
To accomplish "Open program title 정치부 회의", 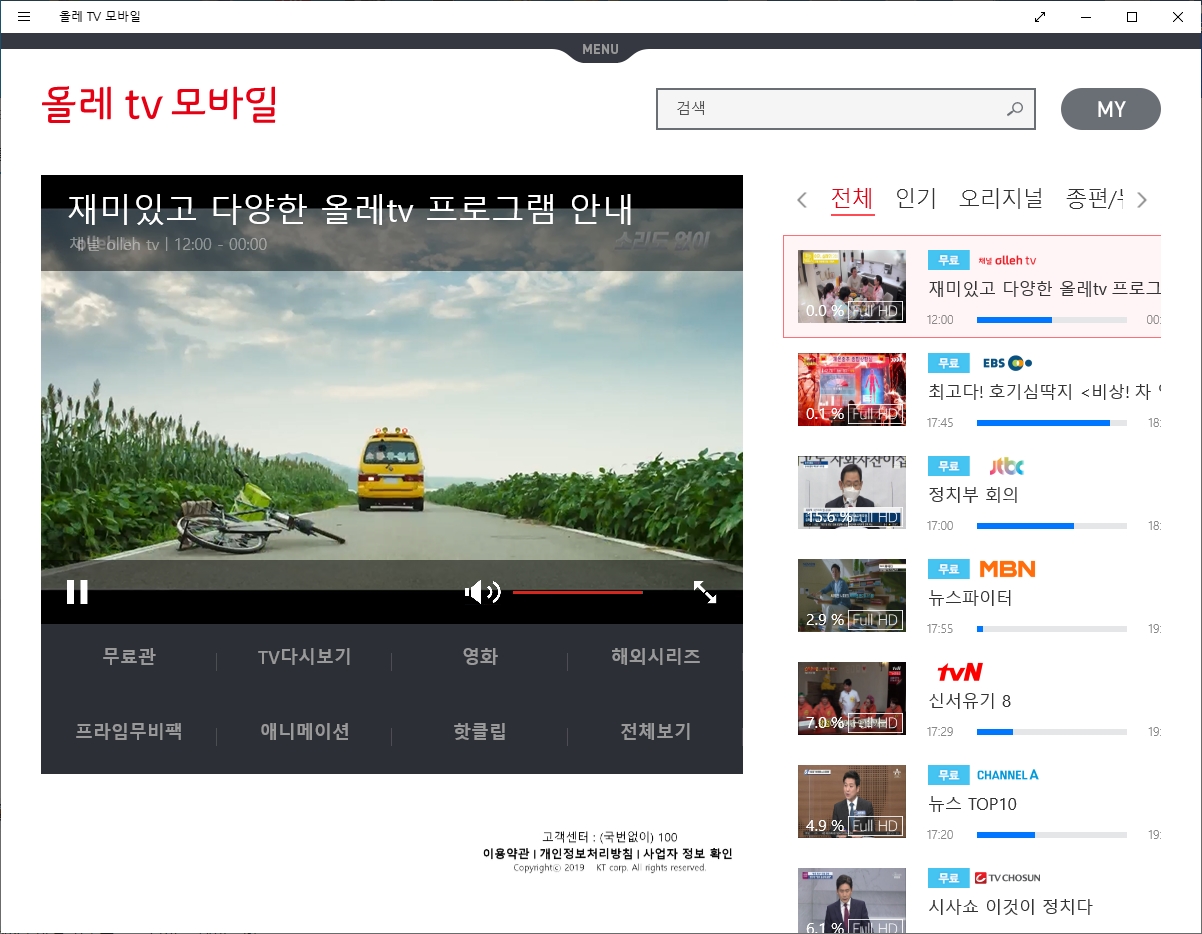I will [x=974, y=495].
